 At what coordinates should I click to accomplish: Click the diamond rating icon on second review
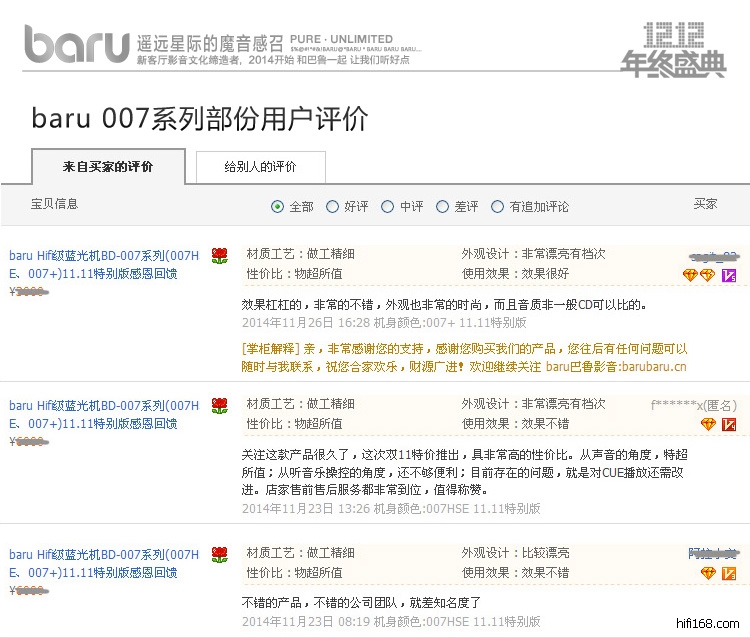(x=708, y=424)
